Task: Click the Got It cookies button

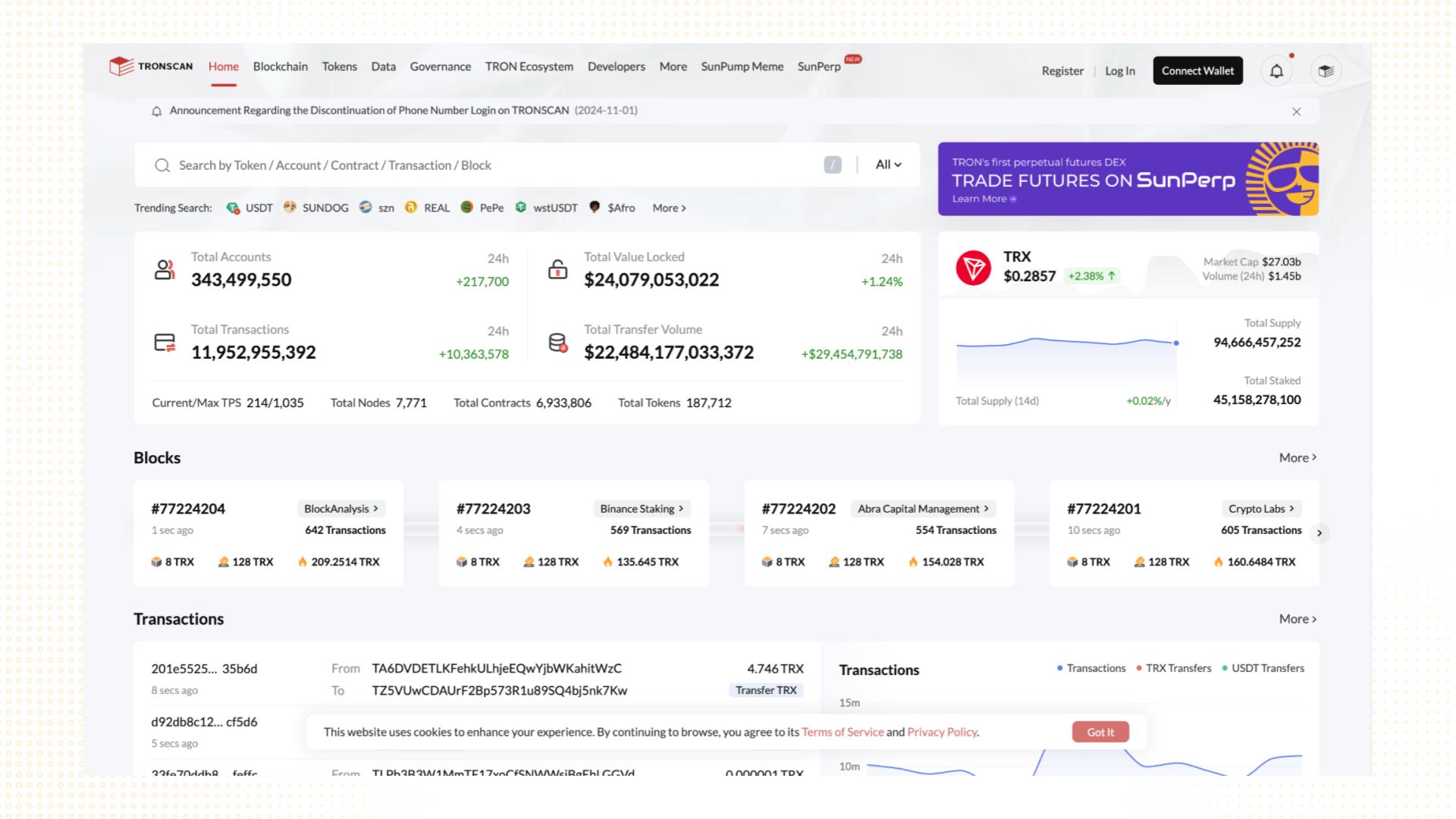Action: [1100, 732]
